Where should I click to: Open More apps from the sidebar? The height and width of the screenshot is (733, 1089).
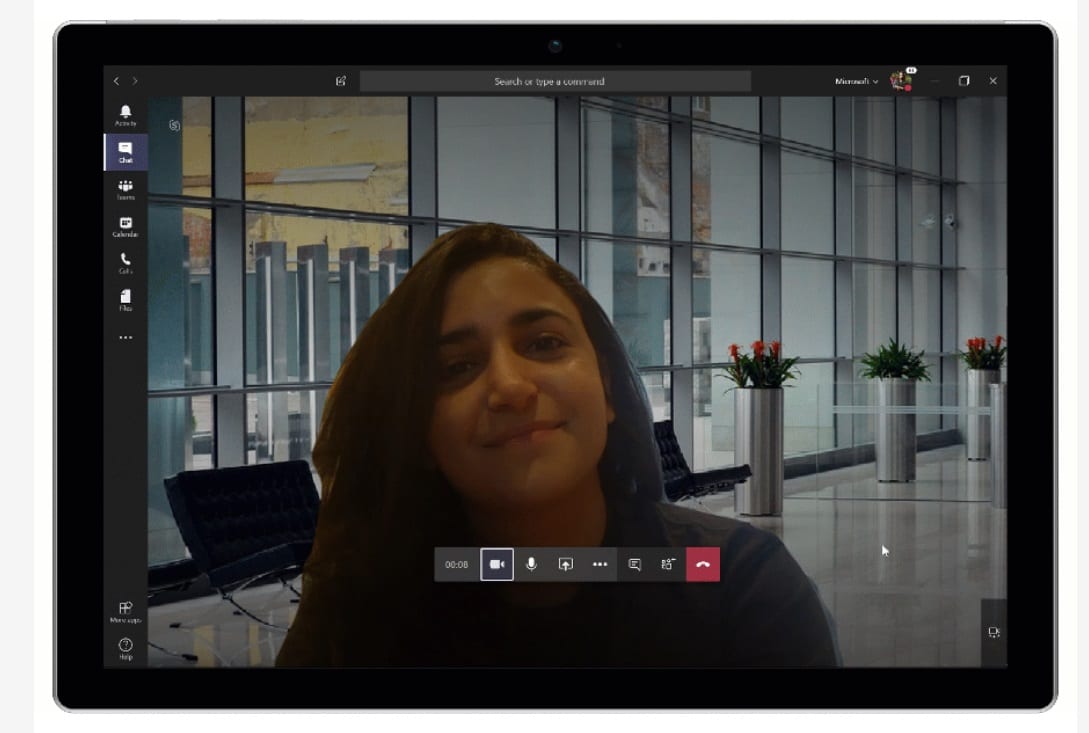[125, 610]
